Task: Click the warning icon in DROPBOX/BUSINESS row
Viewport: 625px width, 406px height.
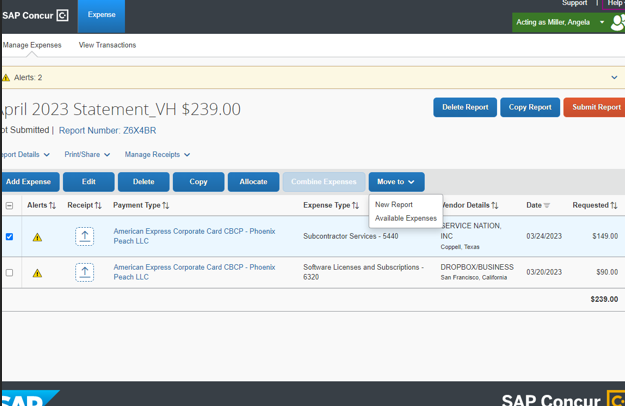Action: point(37,273)
